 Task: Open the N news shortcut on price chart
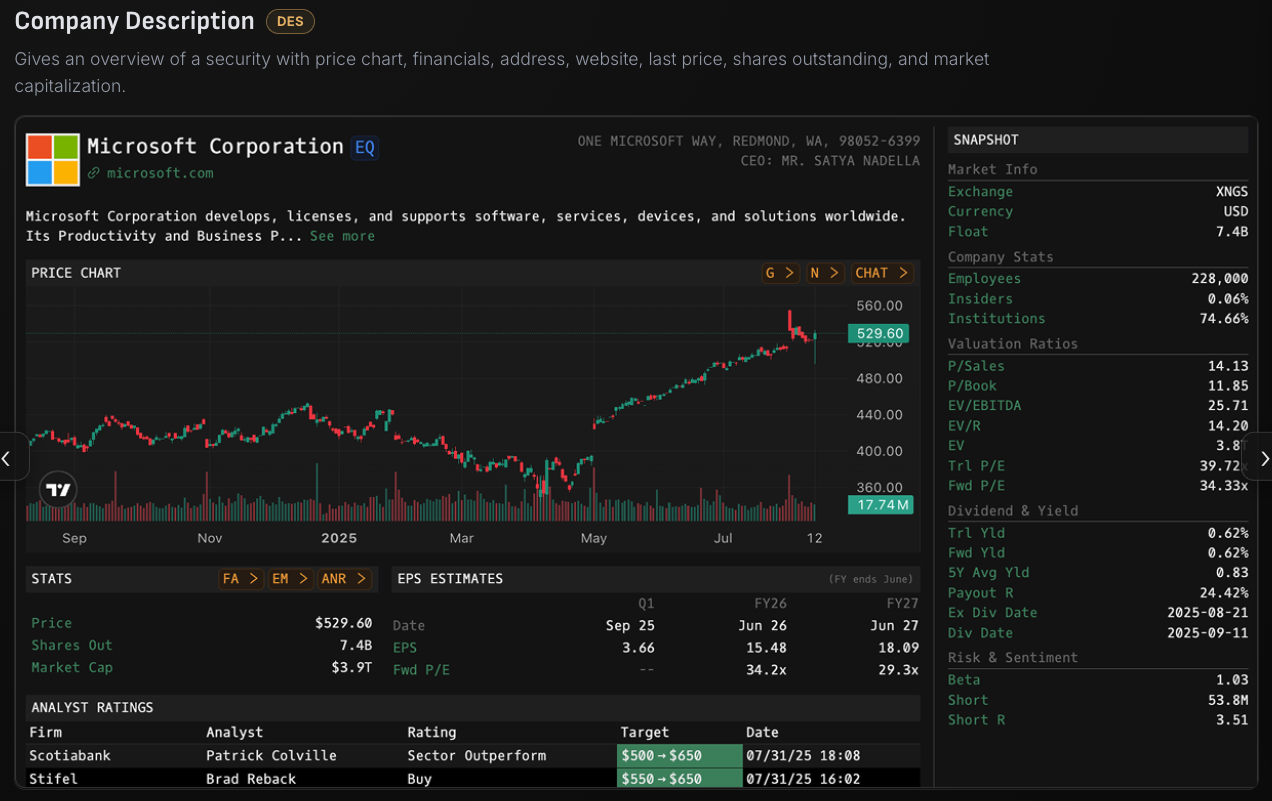click(825, 272)
